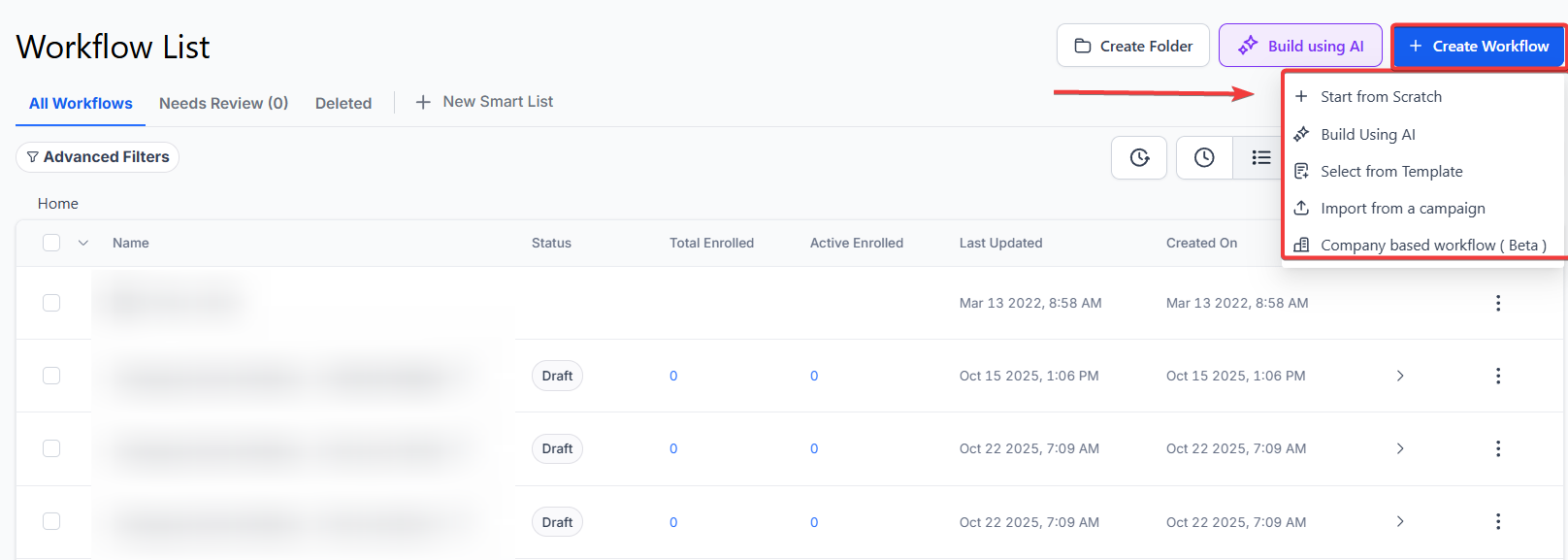Click Create Workflow dropdown button

pos(1478,46)
